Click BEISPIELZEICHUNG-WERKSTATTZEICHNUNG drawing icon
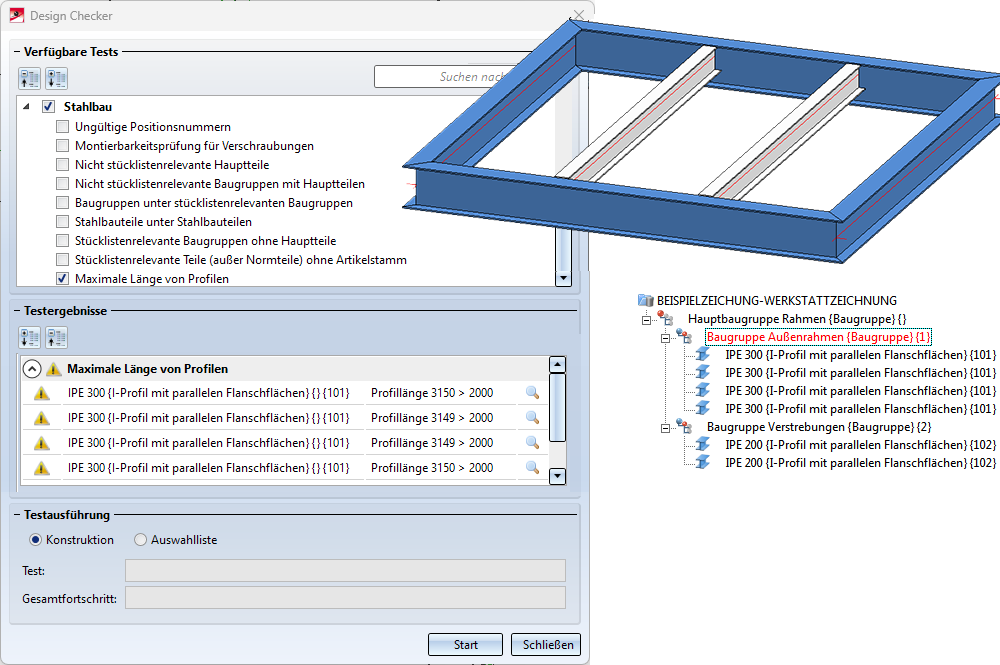 pyautogui.click(x=646, y=300)
